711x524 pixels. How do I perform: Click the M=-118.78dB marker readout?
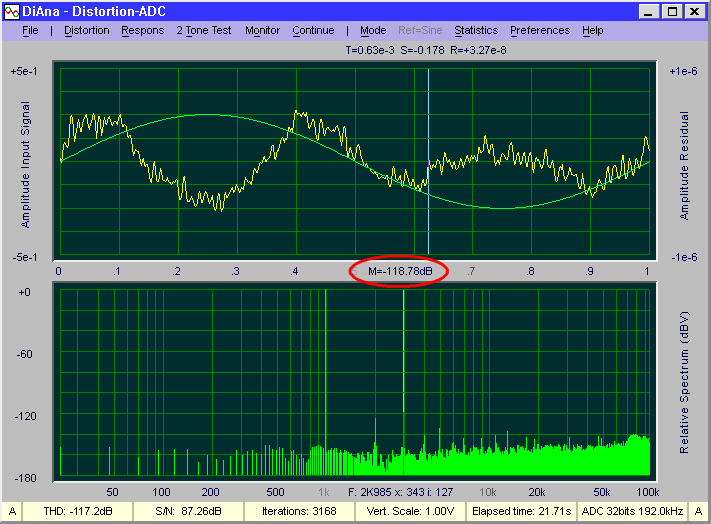coord(400,271)
